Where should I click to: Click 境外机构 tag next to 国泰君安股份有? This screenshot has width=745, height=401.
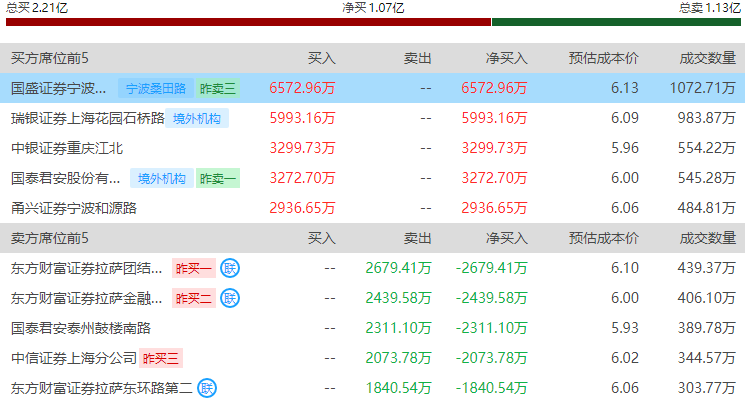(162, 178)
